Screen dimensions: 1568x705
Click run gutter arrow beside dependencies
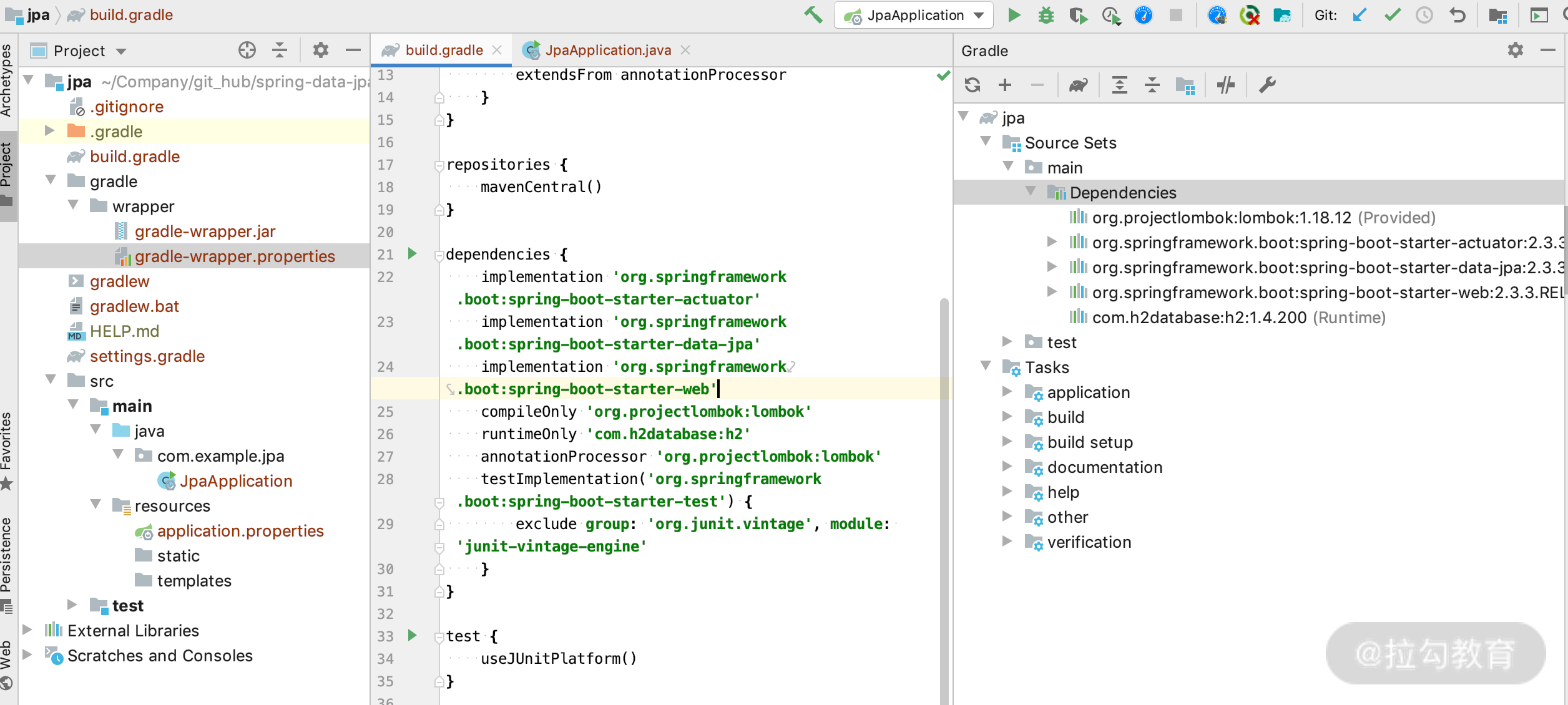coord(412,253)
